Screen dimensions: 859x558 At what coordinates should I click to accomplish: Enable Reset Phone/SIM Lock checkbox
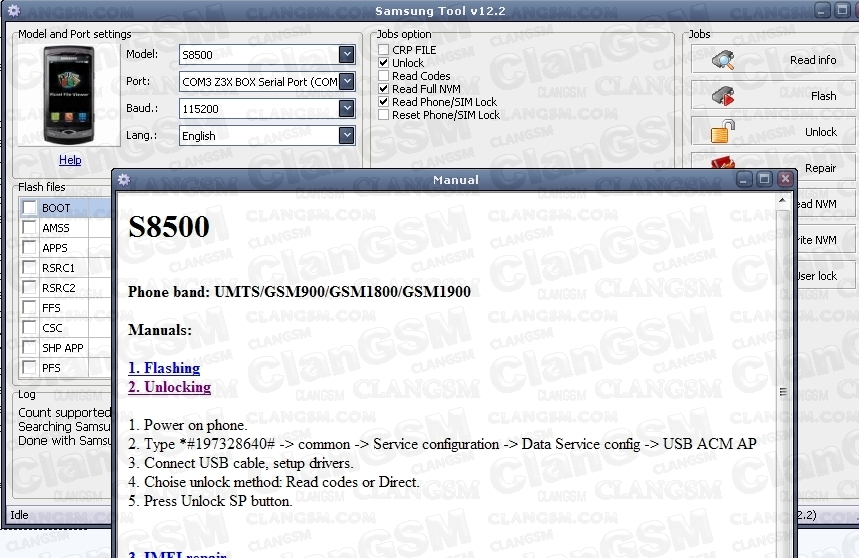pos(383,115)
